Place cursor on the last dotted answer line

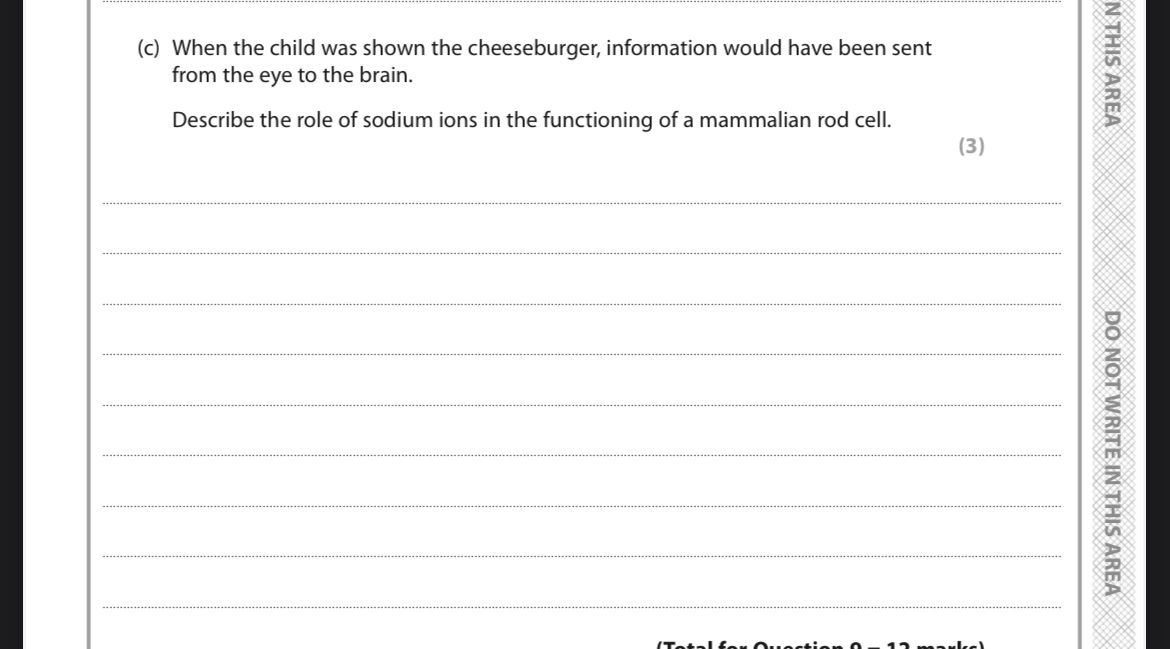581,607
